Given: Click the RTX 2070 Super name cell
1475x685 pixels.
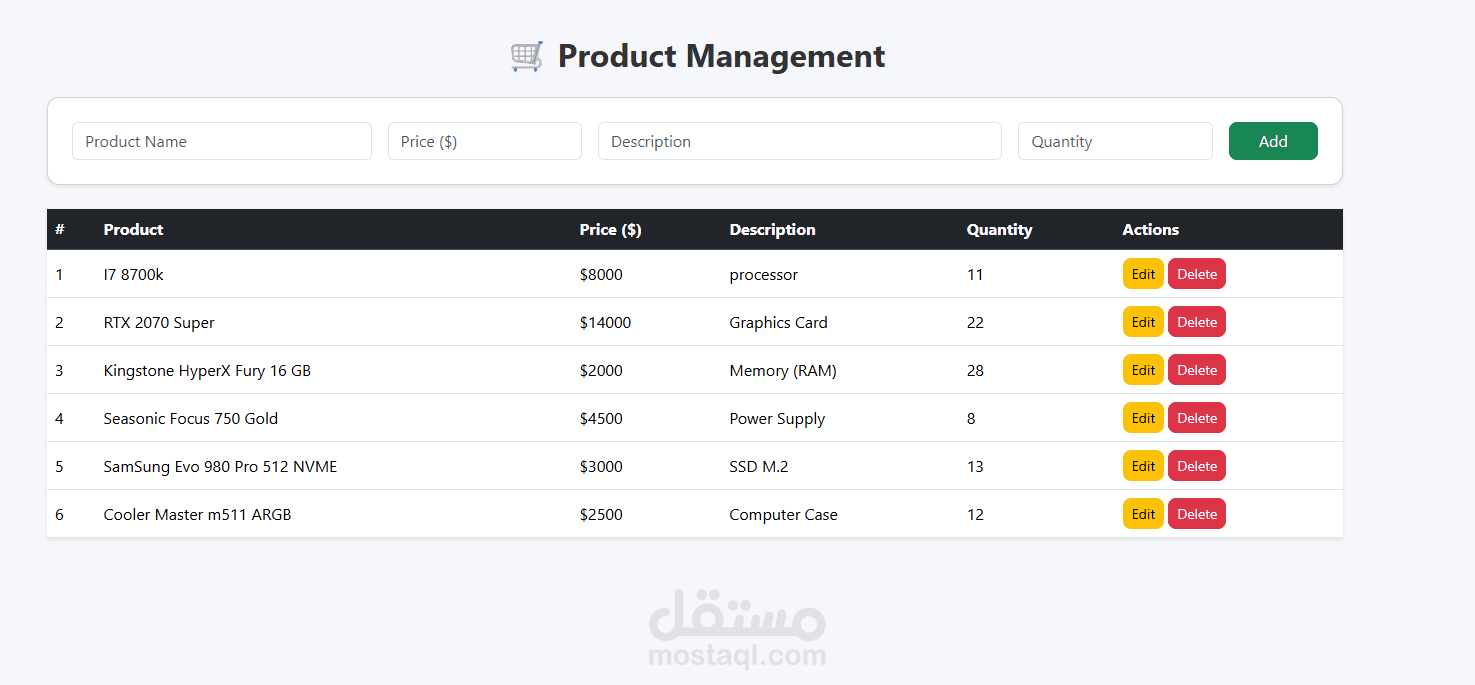Looking at the screenshot, I should 159,323.
